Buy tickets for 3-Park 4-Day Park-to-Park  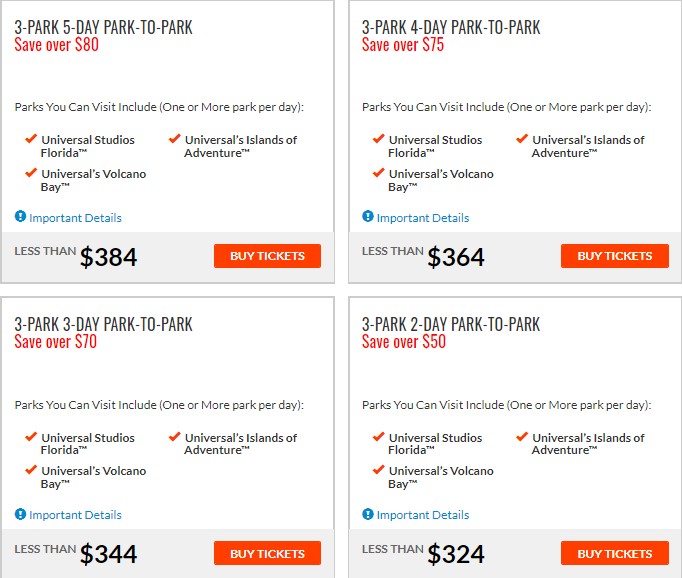[615, 256]
